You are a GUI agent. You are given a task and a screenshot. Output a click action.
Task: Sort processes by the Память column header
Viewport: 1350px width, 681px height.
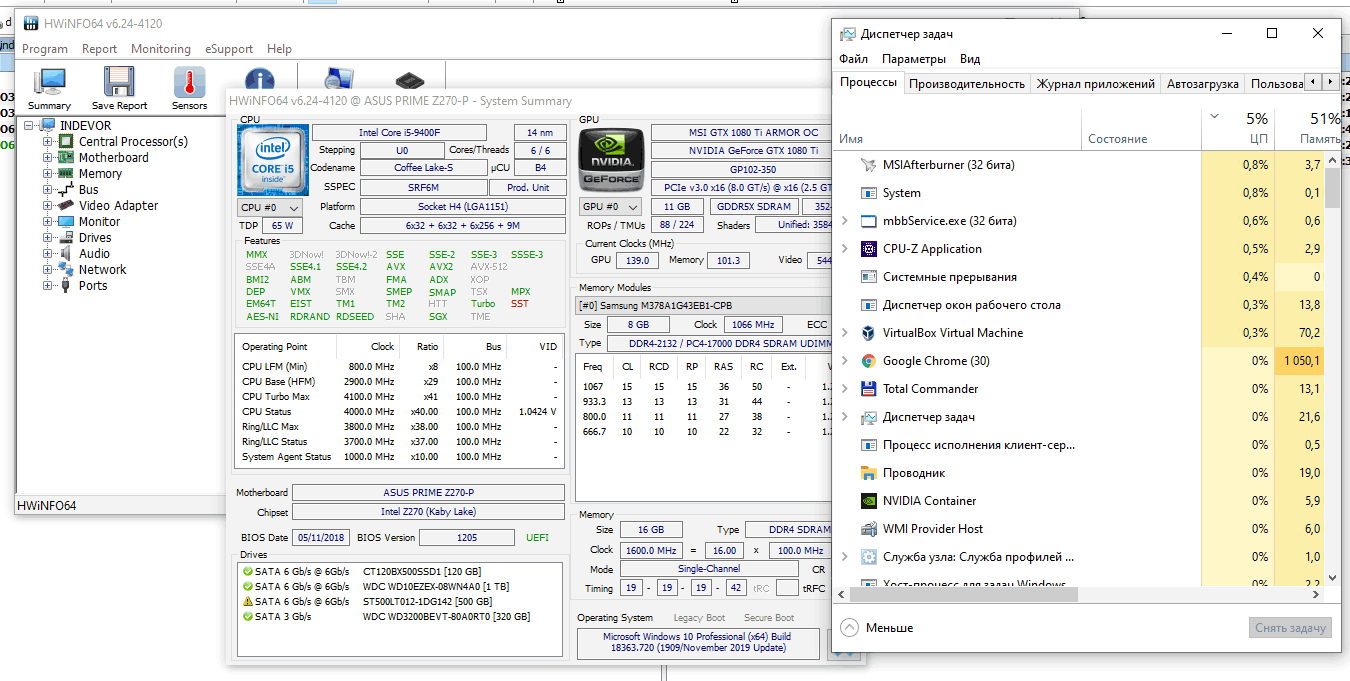click(x=1308, y=128)
